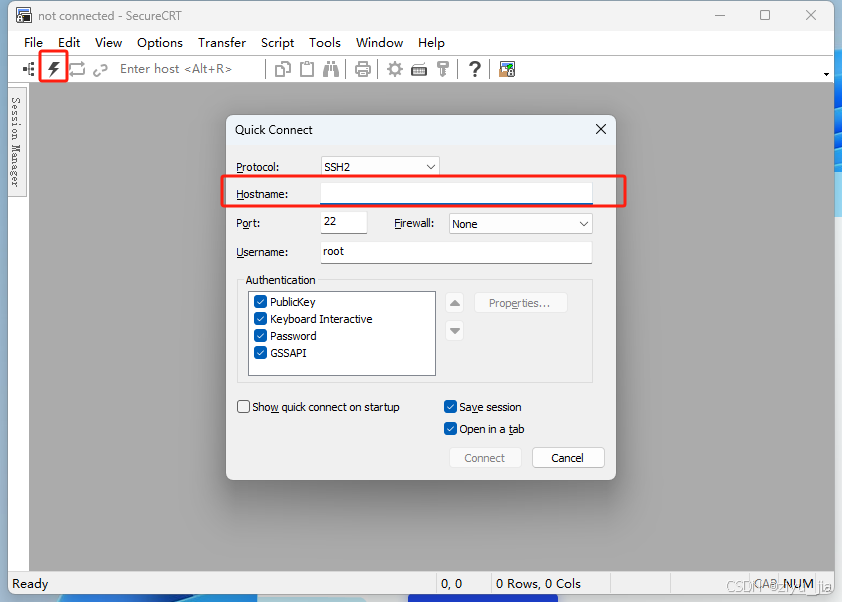
Task: Move selected authentication method up
Action: pyautogui.click(x=455, y=303)
